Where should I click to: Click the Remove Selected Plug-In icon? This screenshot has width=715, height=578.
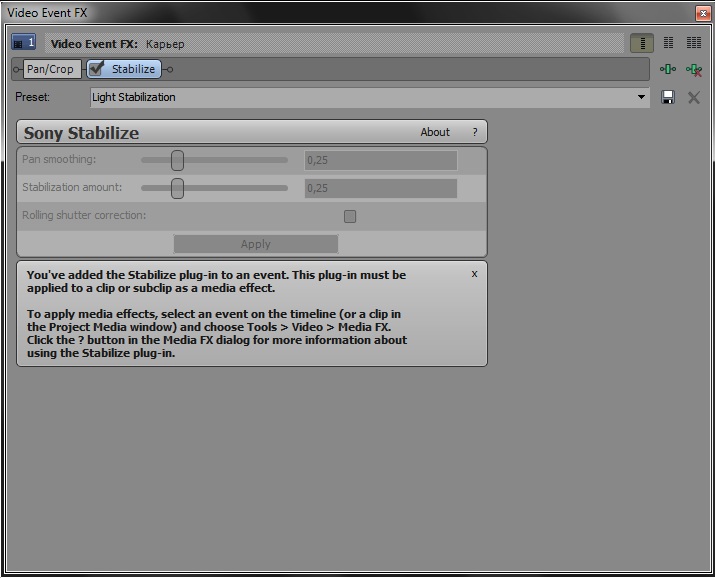tap(693, 69)
